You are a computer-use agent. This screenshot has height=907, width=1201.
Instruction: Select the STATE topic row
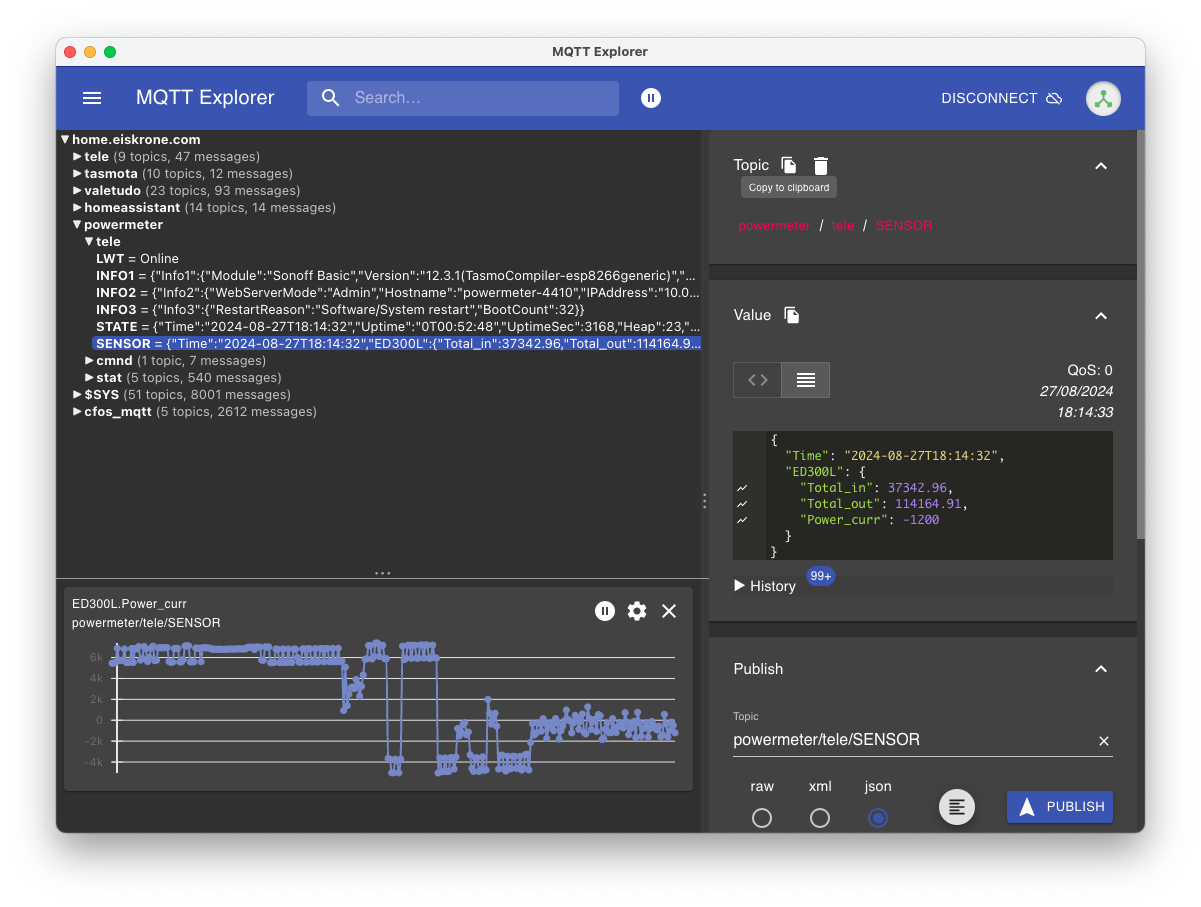pyautogui.click(x=396, y=327)
